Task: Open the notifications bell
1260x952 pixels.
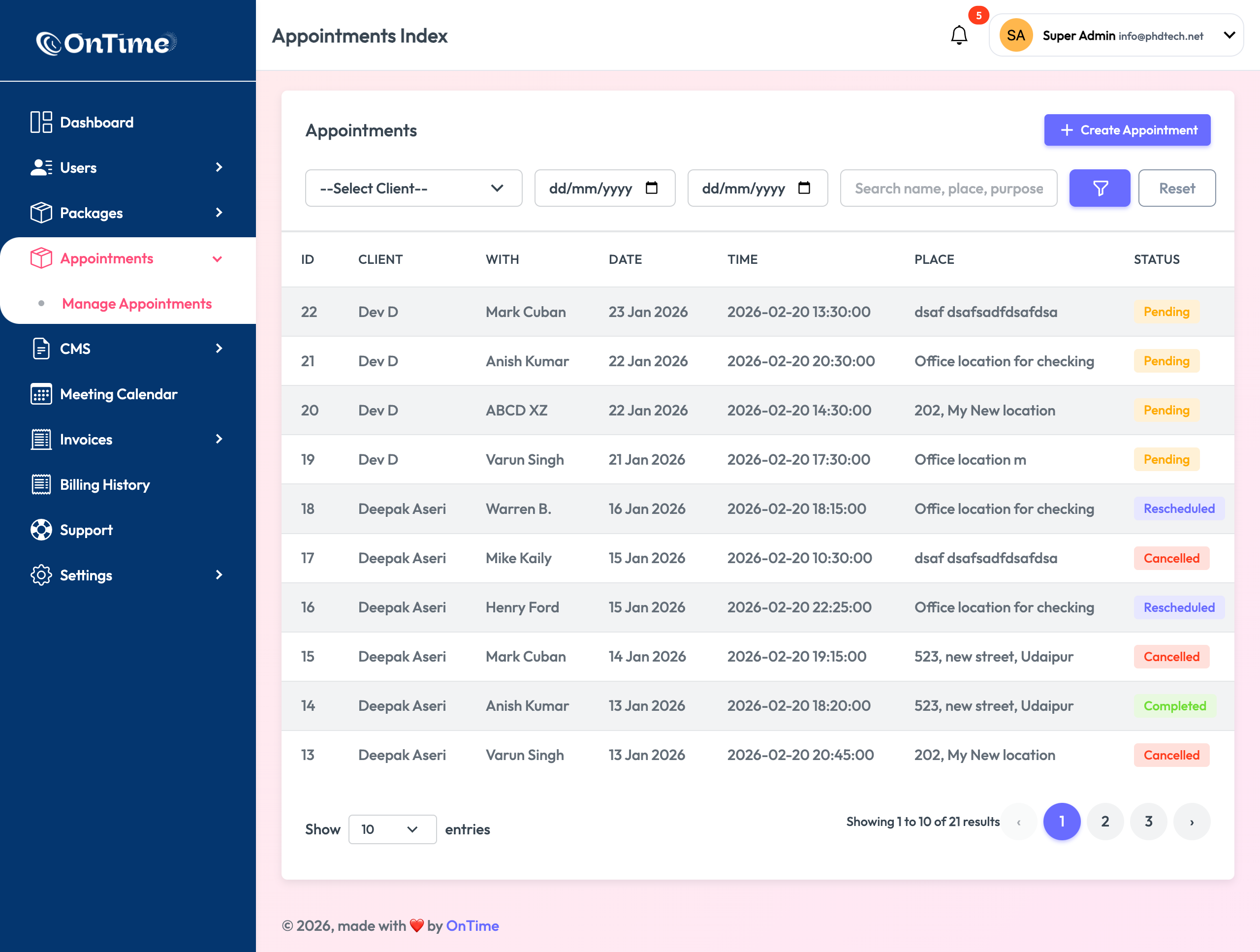Action: point(959,35)
